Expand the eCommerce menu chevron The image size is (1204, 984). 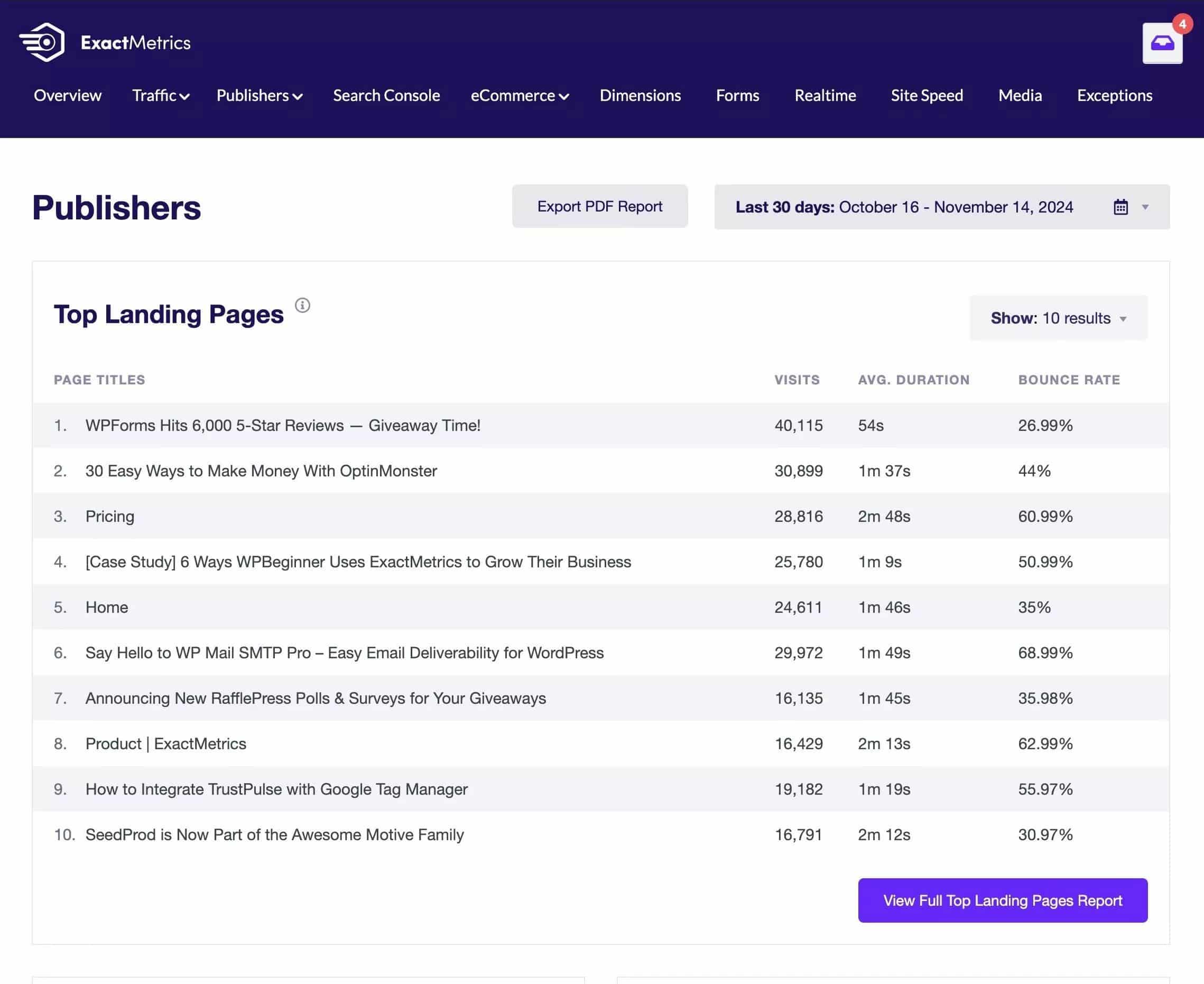pos(564,97)
